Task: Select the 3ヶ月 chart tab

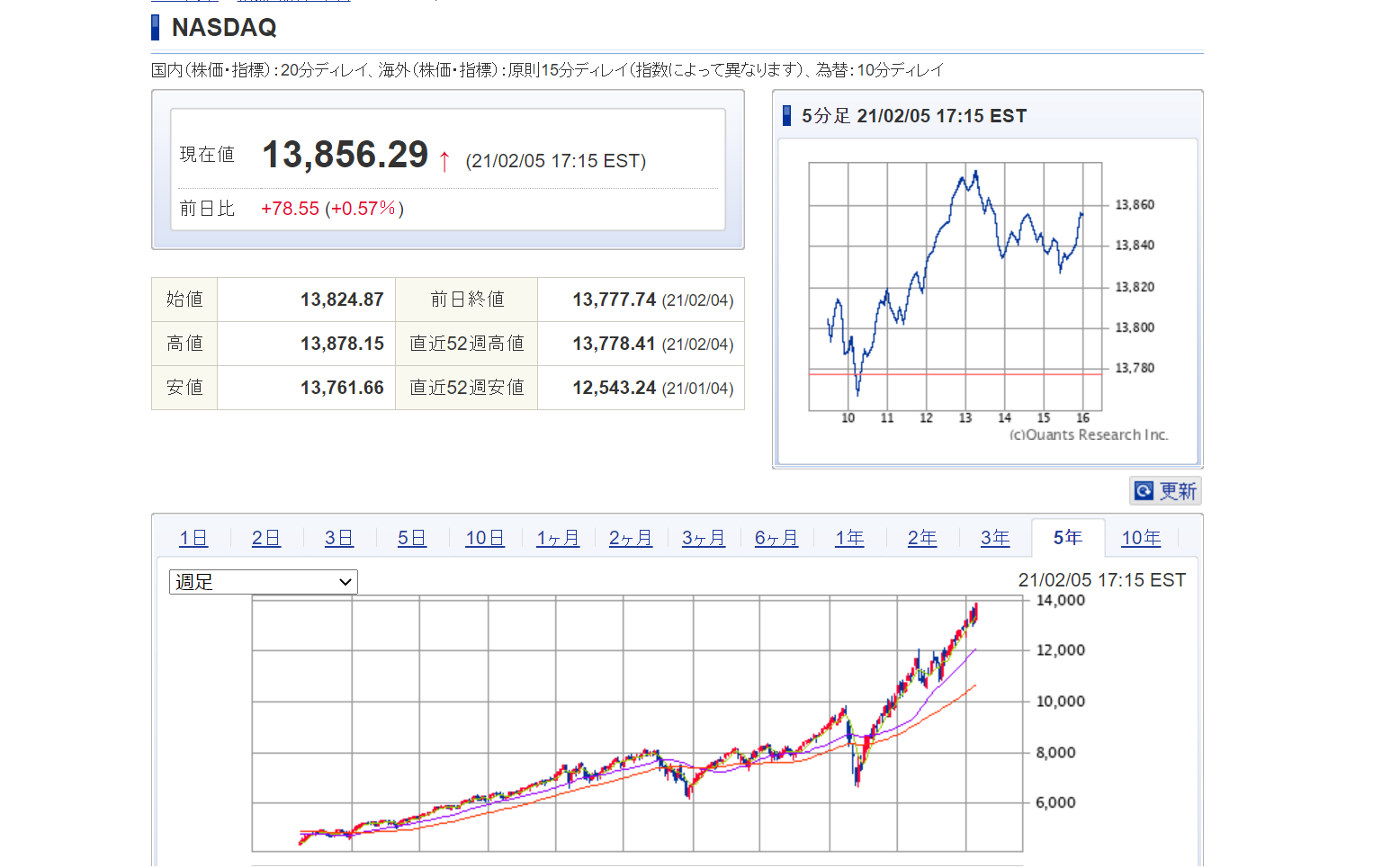Action: coord(703,538)
